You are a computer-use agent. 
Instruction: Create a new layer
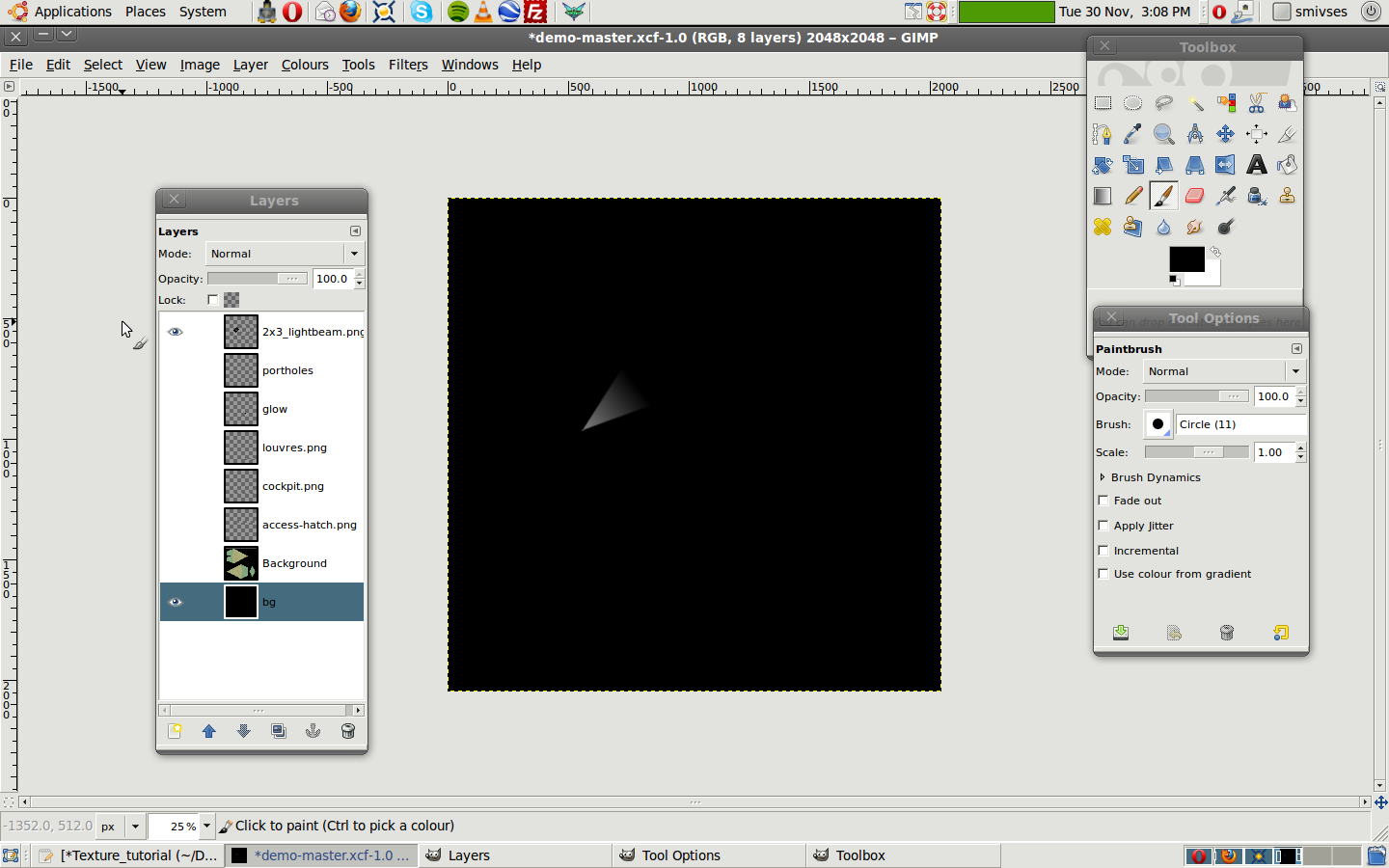pyautogui.click(x=175, y=731)
